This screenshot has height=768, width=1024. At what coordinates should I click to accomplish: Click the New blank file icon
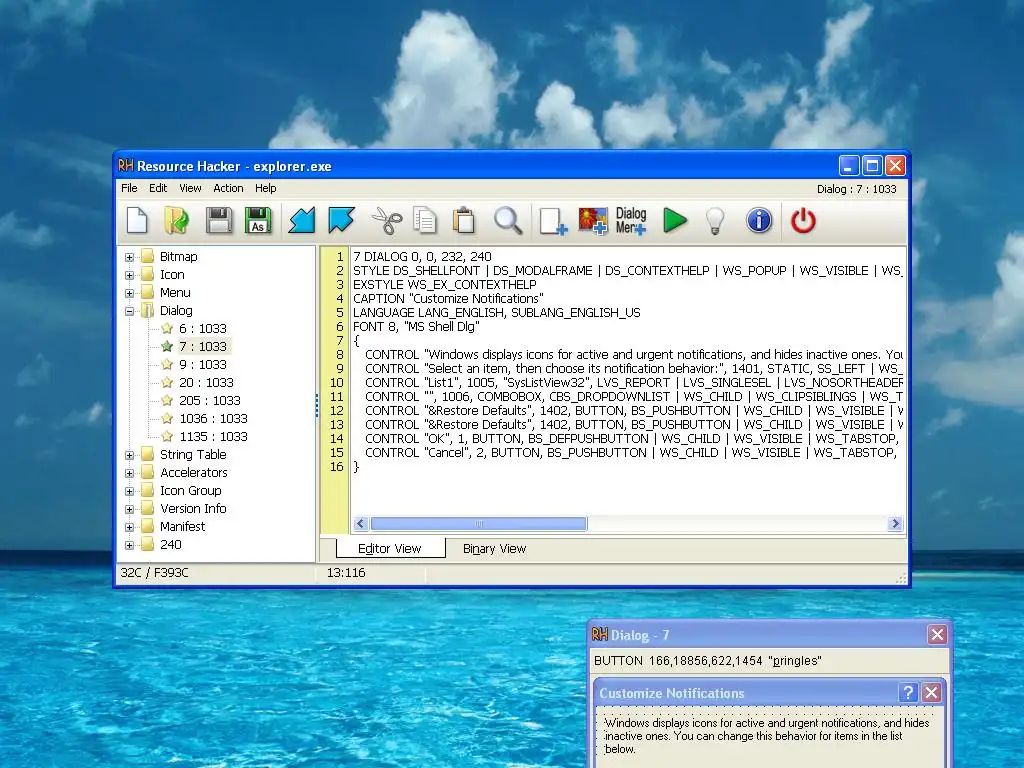pyautogui.click(x=136, y=221)
